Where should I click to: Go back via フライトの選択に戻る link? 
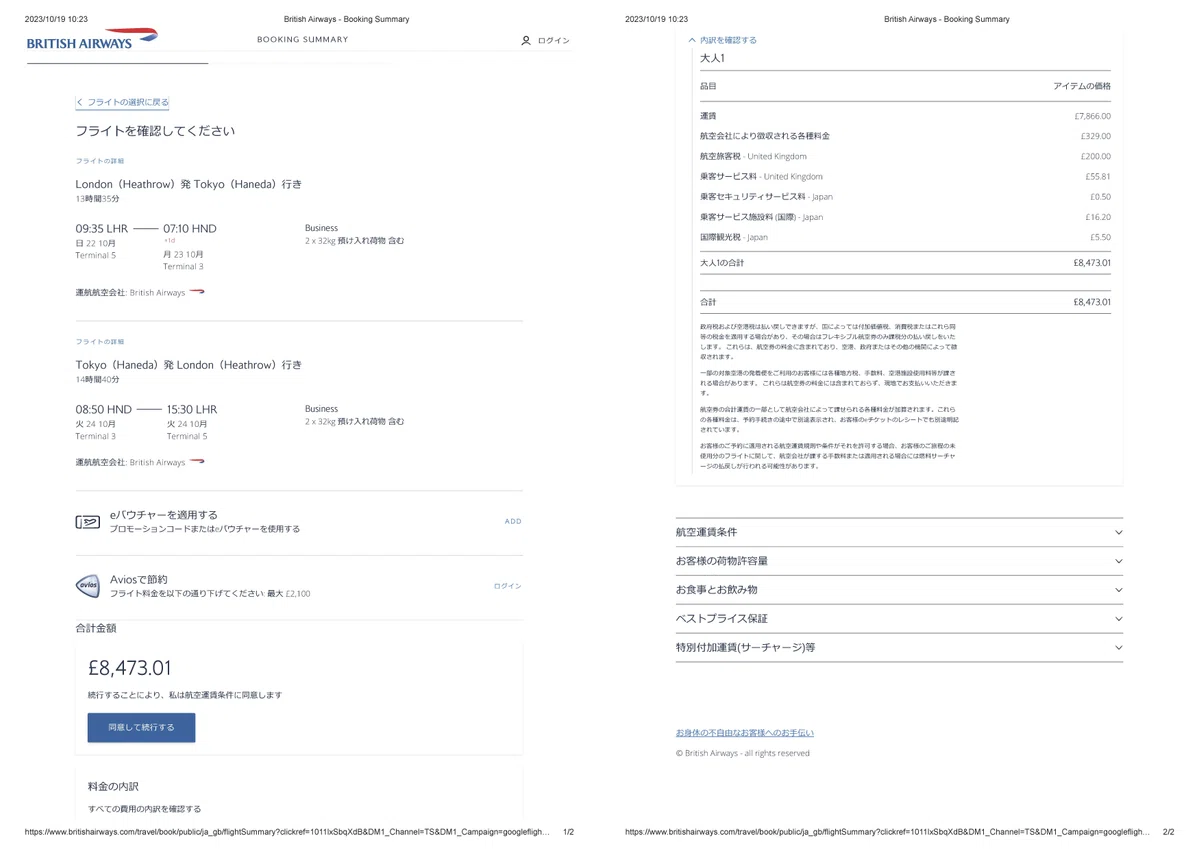click(x=122, y=102)
